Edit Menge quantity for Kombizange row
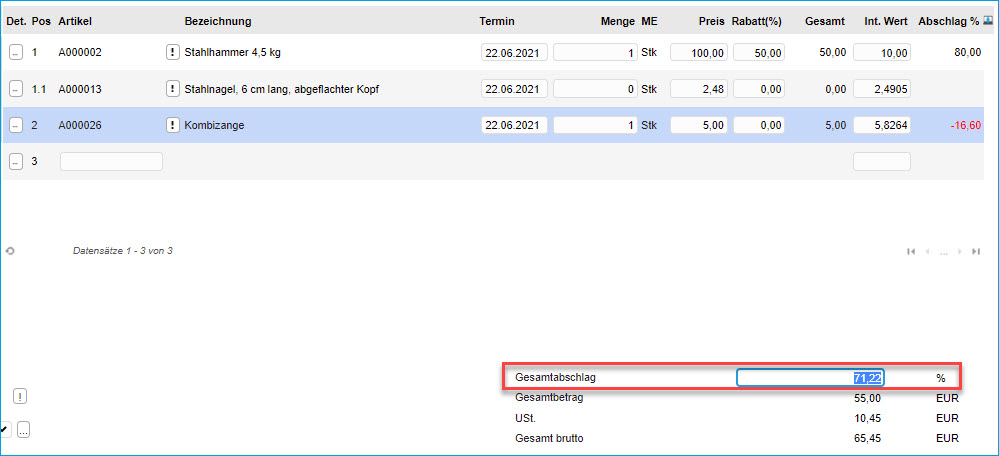Image resolution: width=999 pixels, height=456 pixels. click(595, 125)
